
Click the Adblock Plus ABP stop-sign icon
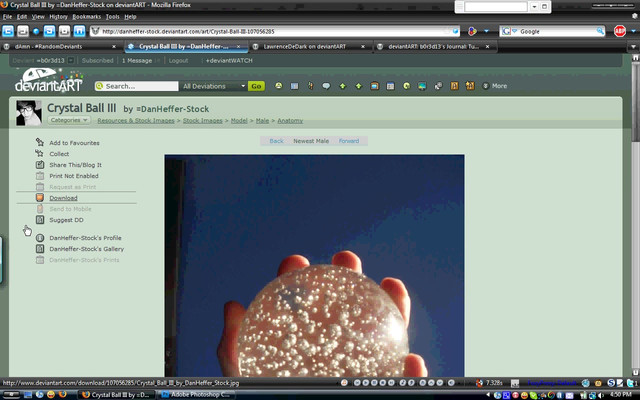click(620, 31)
